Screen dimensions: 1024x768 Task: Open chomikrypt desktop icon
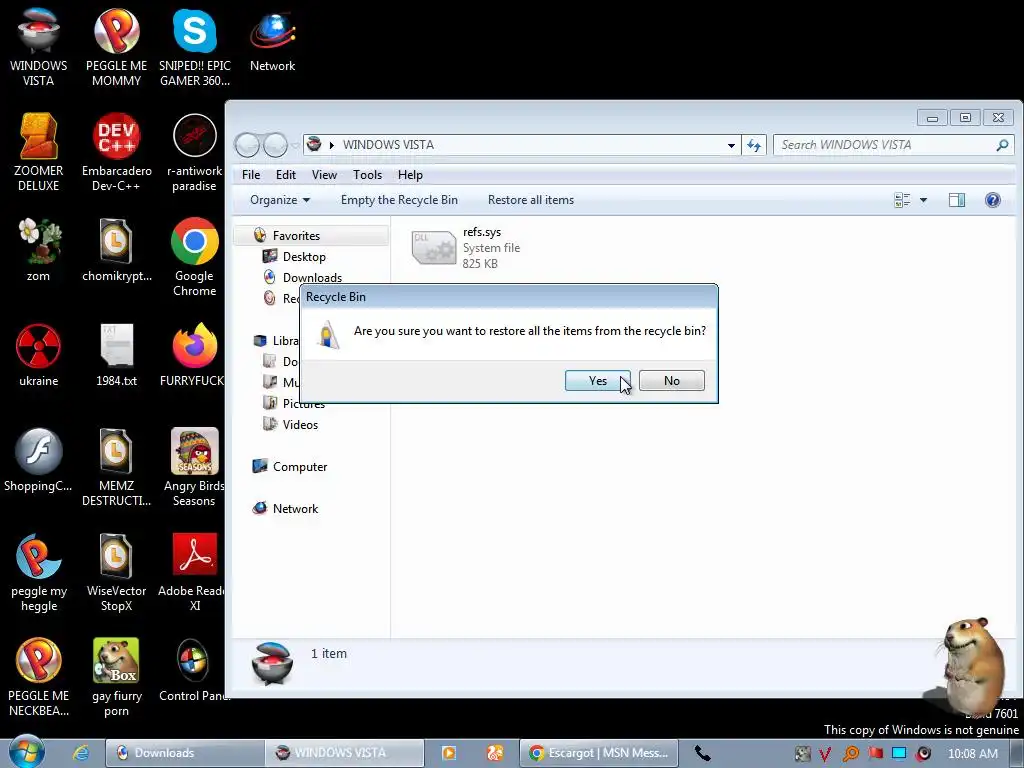click(116, 249)
